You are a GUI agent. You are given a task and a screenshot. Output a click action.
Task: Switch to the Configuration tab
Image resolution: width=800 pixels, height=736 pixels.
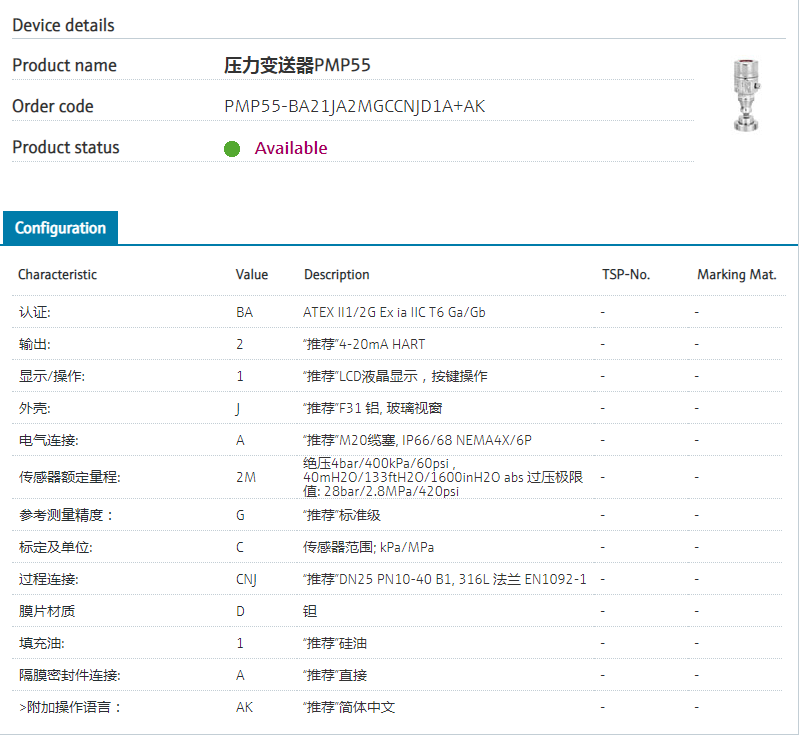(60, 228)
